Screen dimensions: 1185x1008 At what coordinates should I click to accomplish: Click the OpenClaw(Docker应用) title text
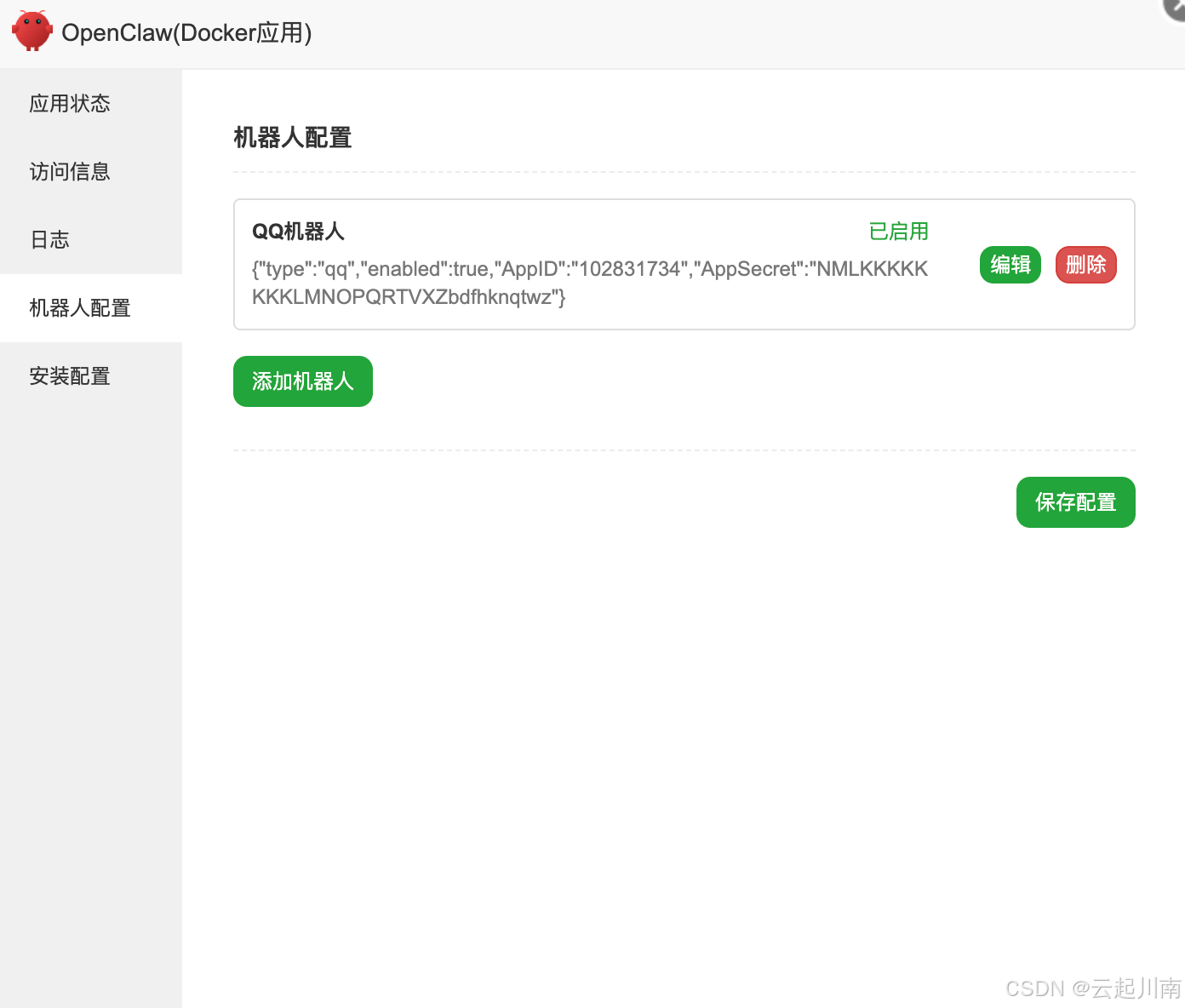coord(188,32)
